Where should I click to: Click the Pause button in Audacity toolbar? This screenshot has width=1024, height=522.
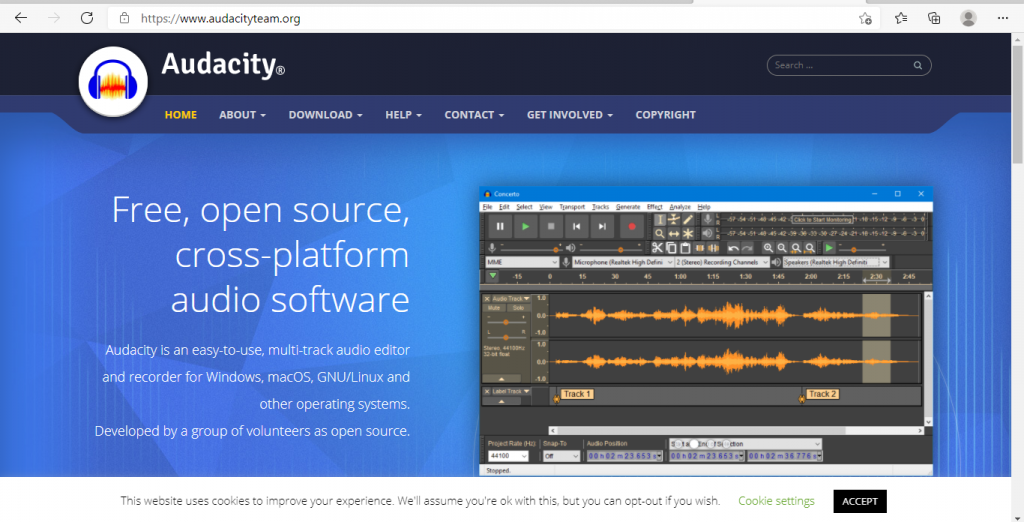(x=500, y=227)
